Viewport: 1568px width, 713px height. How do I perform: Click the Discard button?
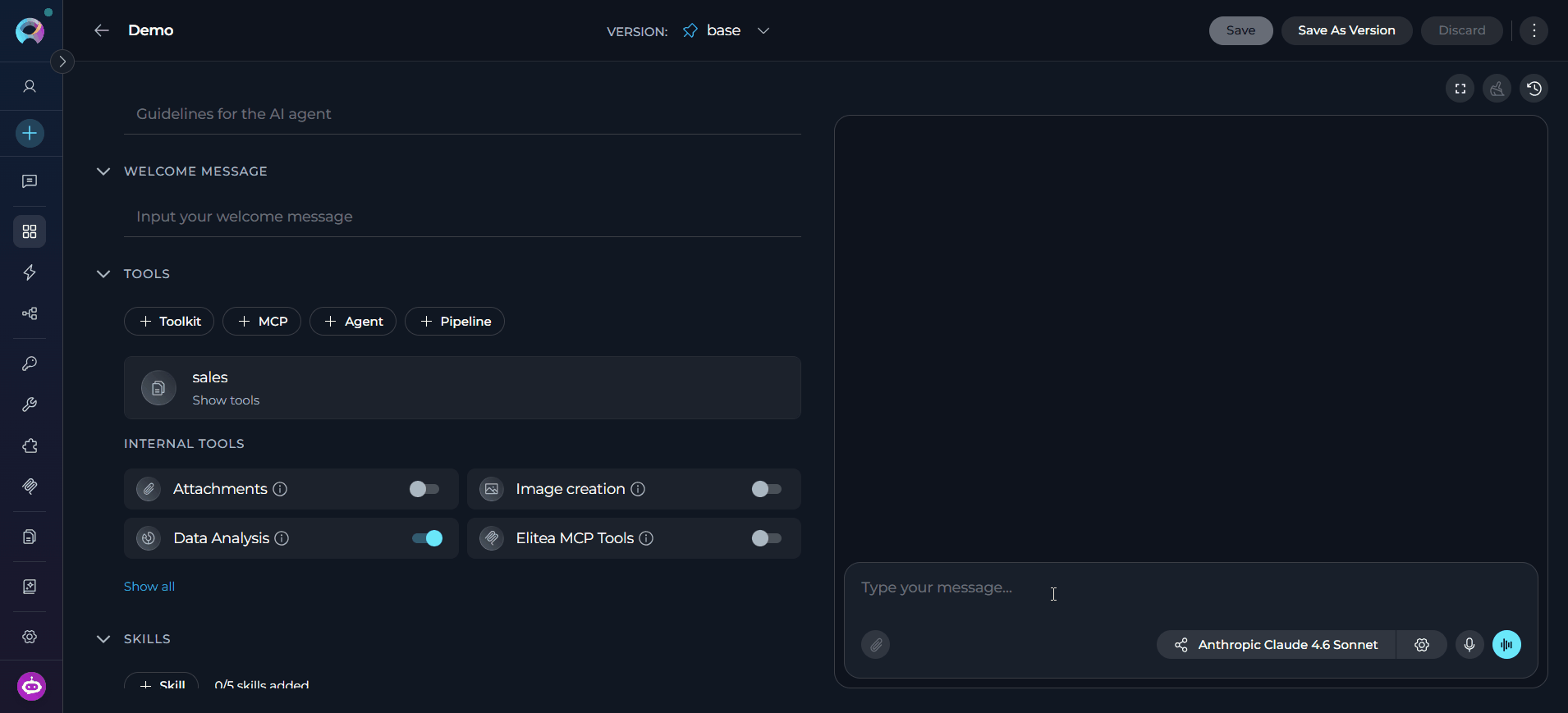pos(1461,30)
